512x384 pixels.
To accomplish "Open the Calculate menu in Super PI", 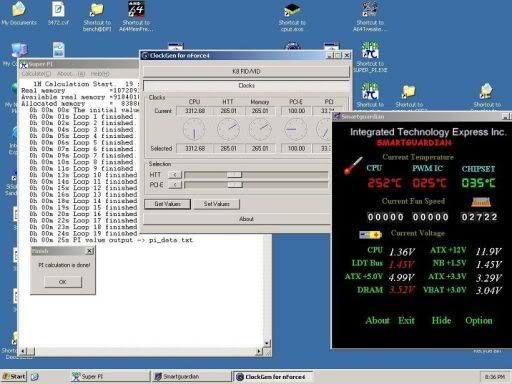I will pos(36,74).
